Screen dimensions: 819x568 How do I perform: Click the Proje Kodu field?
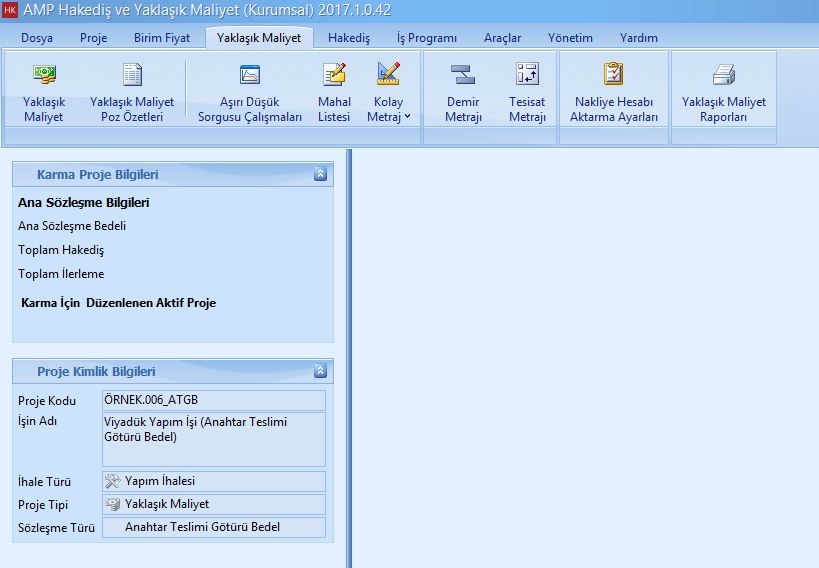pos(214,401)
